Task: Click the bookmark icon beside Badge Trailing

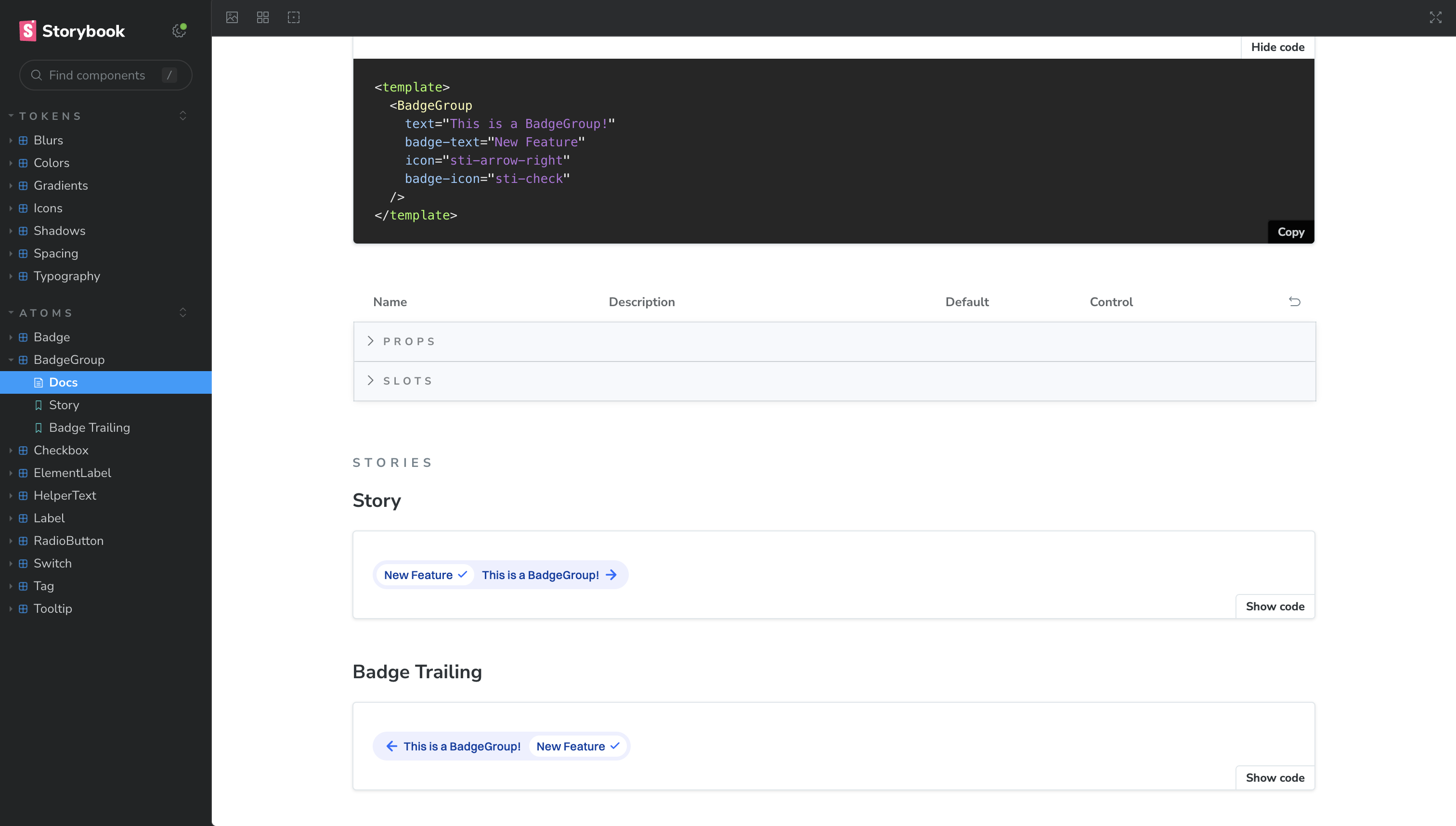Action: pyautogui.click(x=39, y=428)
